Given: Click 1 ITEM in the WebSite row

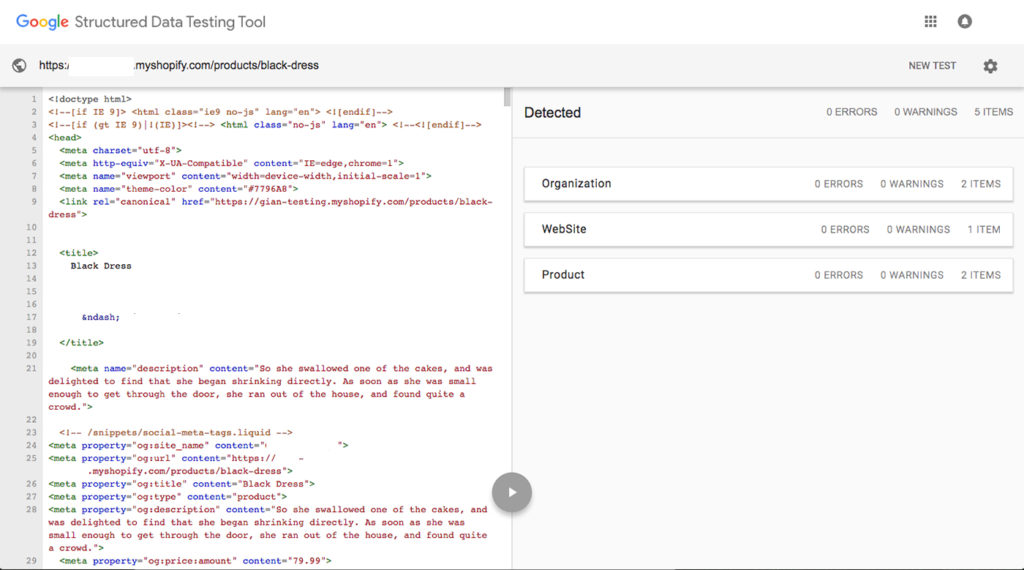Looking at the screenshot, I should (x=984, y=230).
